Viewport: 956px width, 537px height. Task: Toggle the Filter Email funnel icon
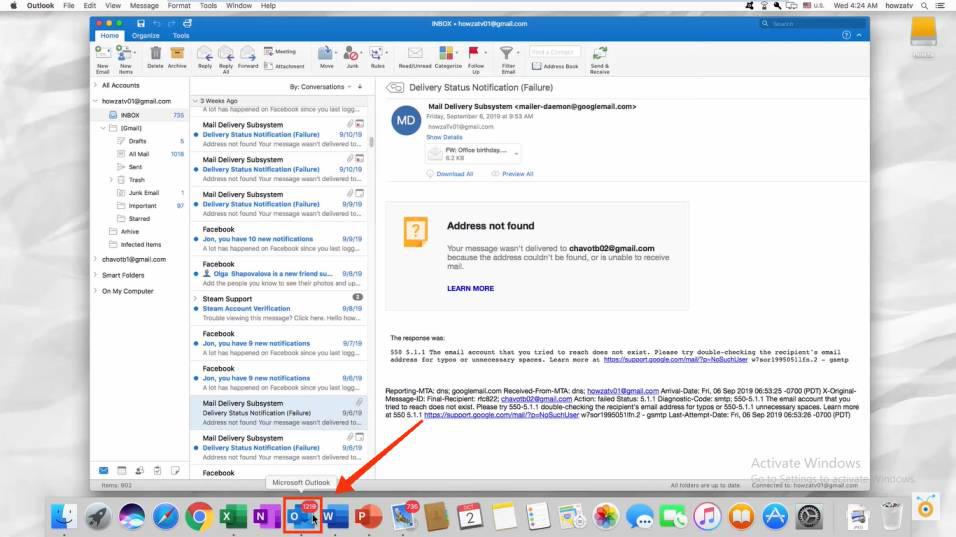pyautogui.click(x=506, y=53)
